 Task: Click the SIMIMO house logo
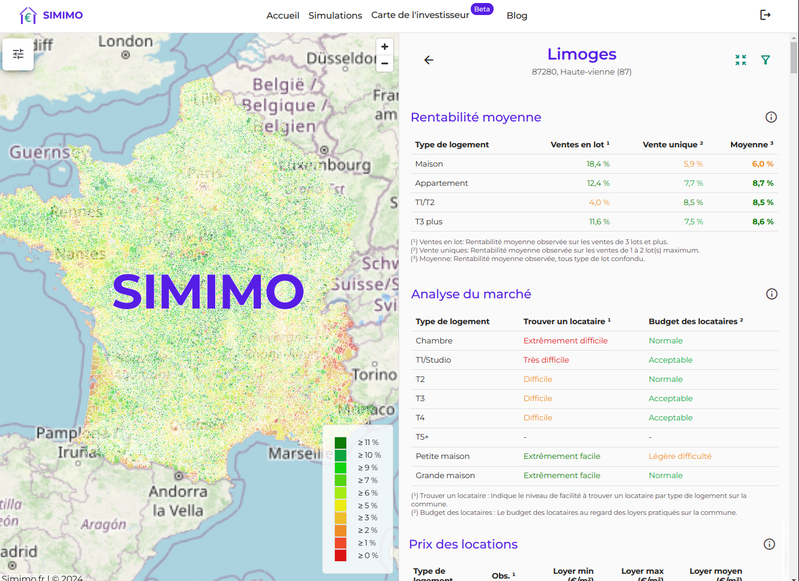point(28,15)
